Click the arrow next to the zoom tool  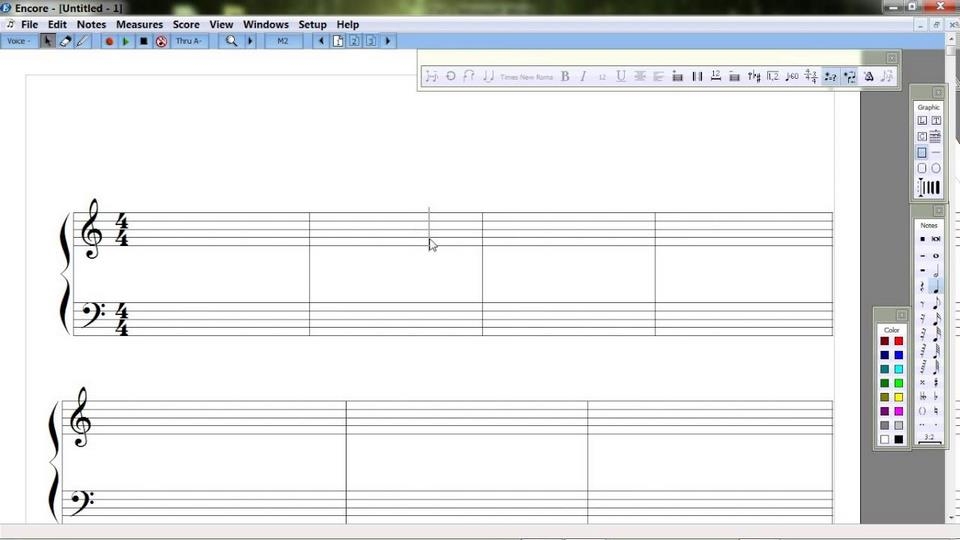pos(250,41)
